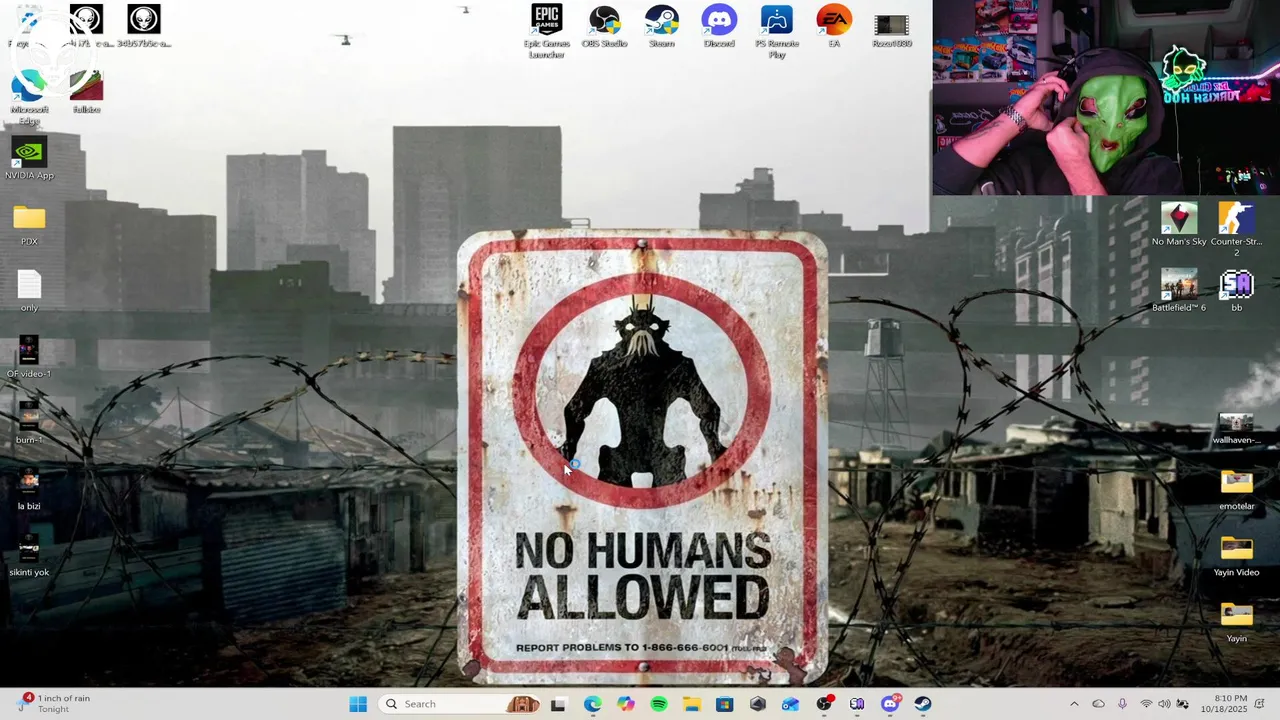Select the 'la bizi' desktop file
The height and width of the screenshot is (720, 1280).
(29, 489)
